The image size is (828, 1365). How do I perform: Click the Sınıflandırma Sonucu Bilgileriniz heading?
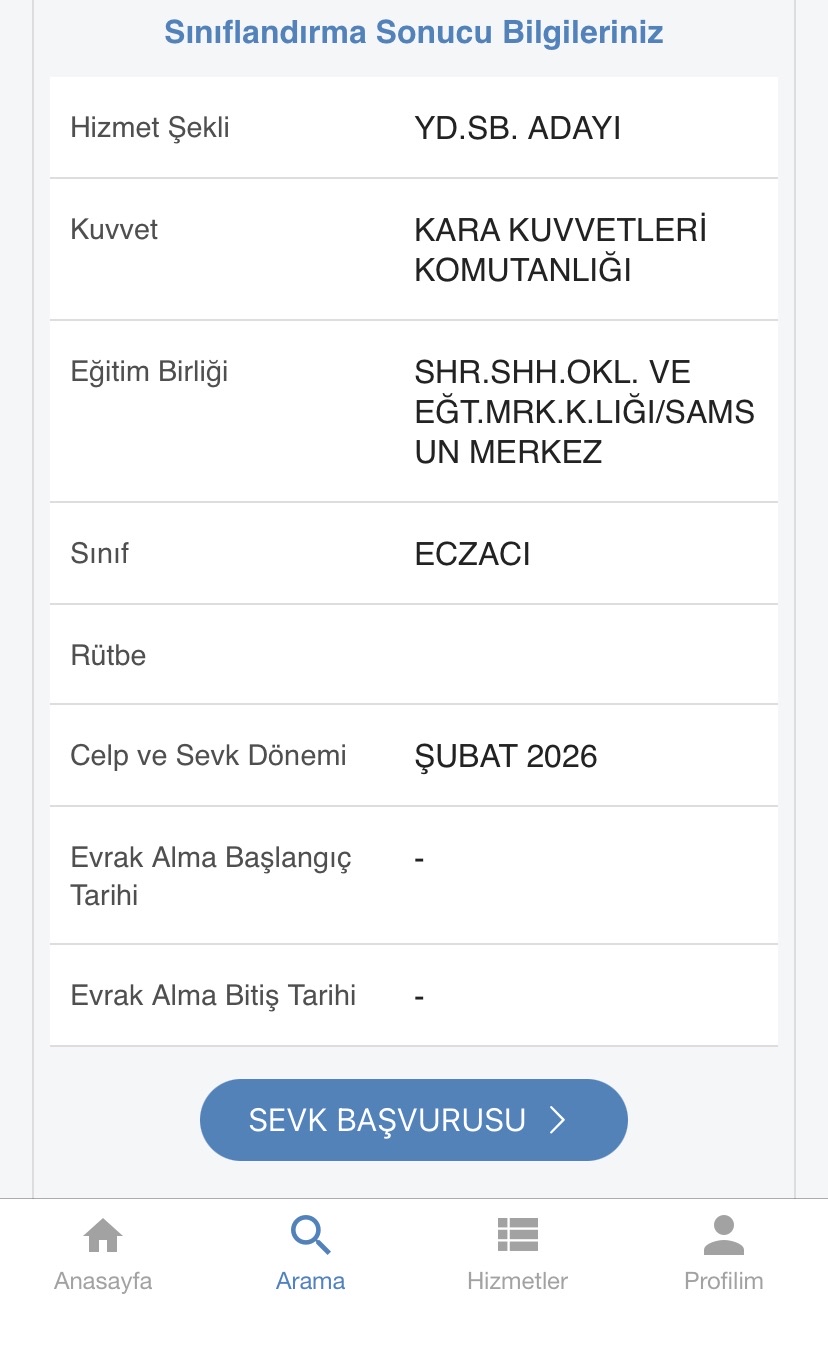(414, 32)
